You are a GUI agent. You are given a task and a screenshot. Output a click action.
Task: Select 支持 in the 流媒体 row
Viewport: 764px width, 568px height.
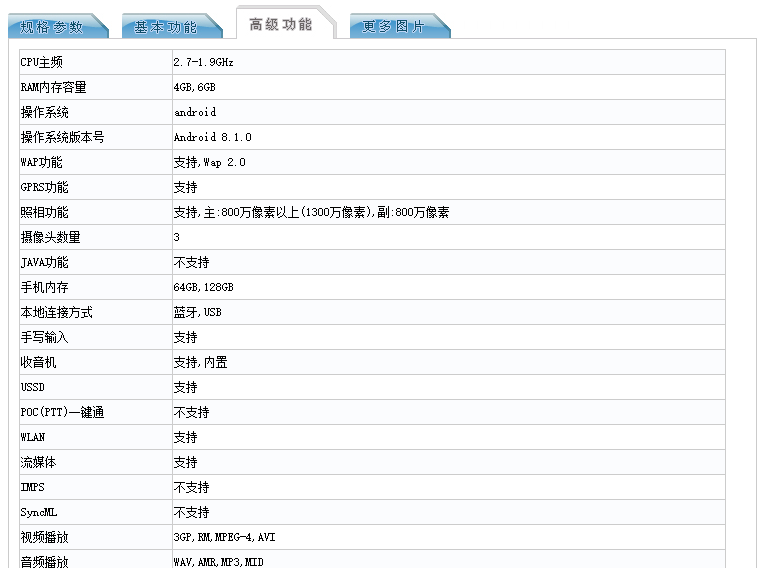click(x=186, y=462)
